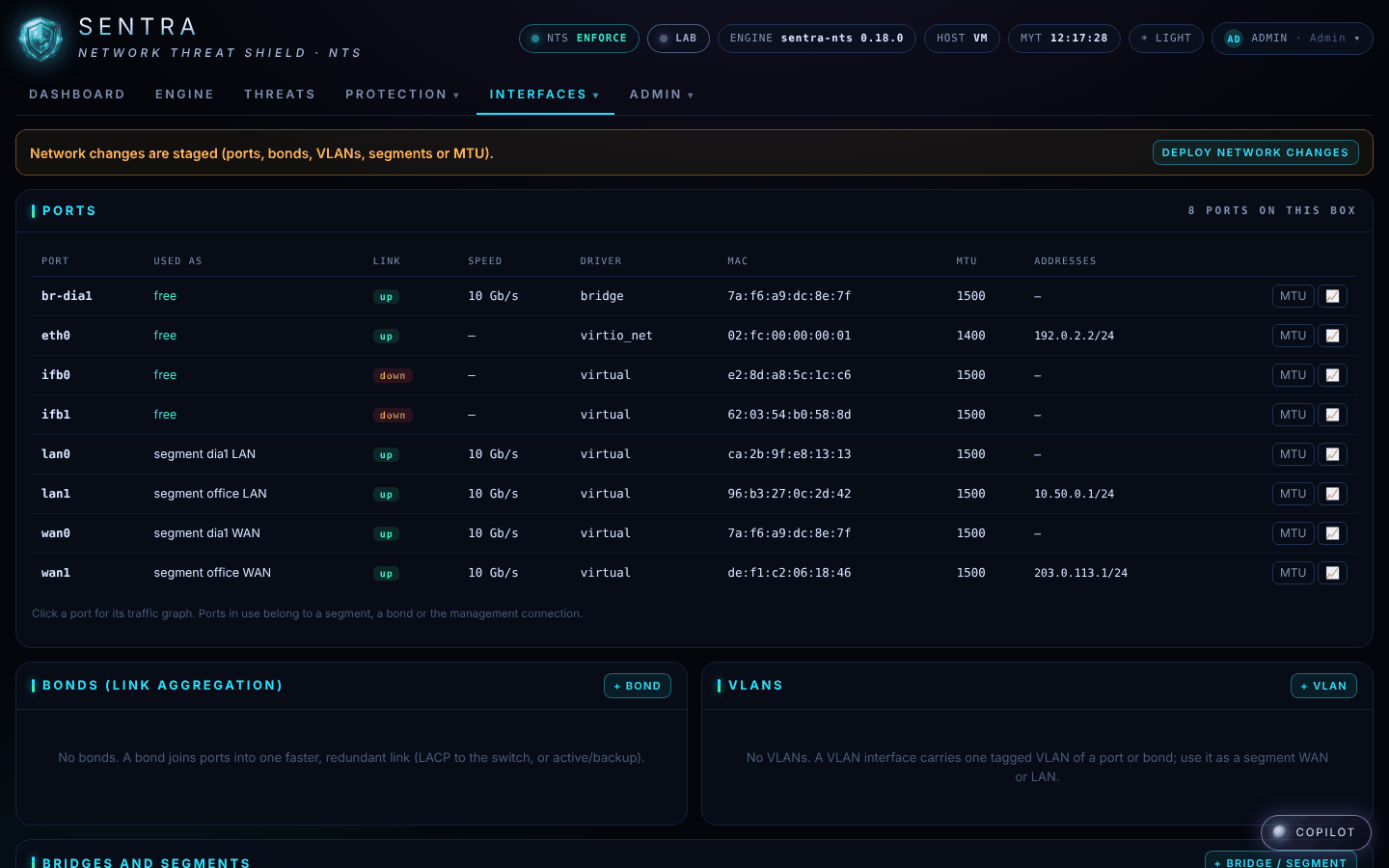Open the Copilot assistant
The image size is (1389, 868).
[1316, 832]
